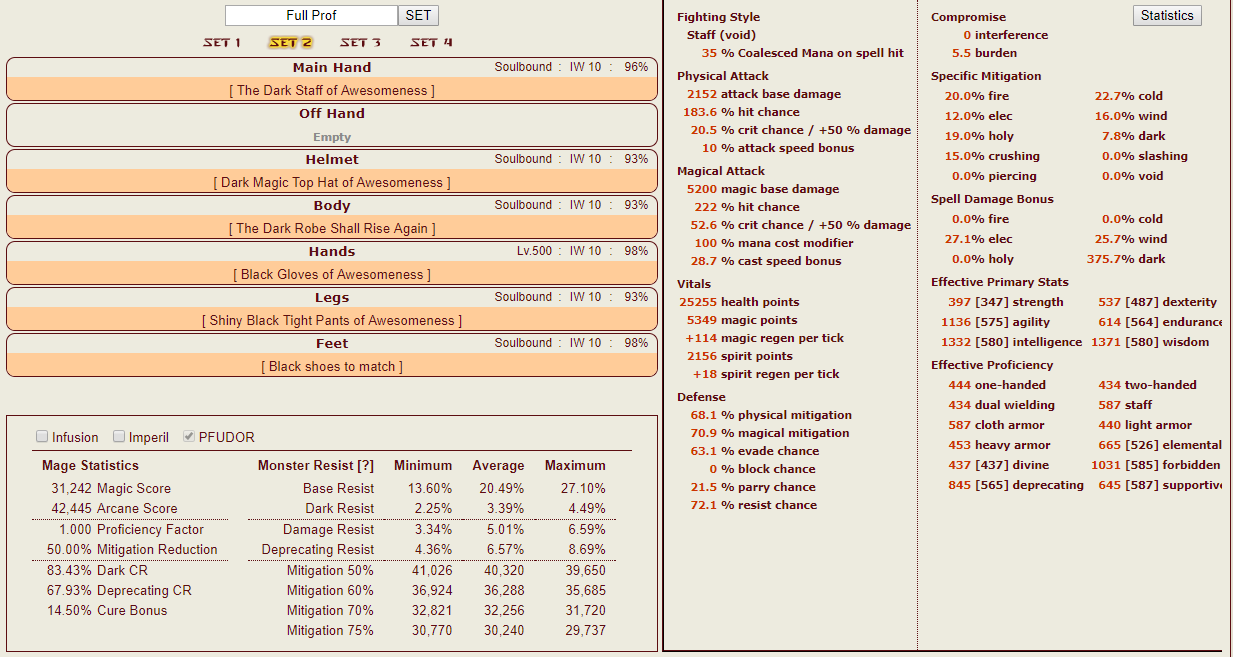
Task: Click the SET button next to name field
Action: coord(418,16)
